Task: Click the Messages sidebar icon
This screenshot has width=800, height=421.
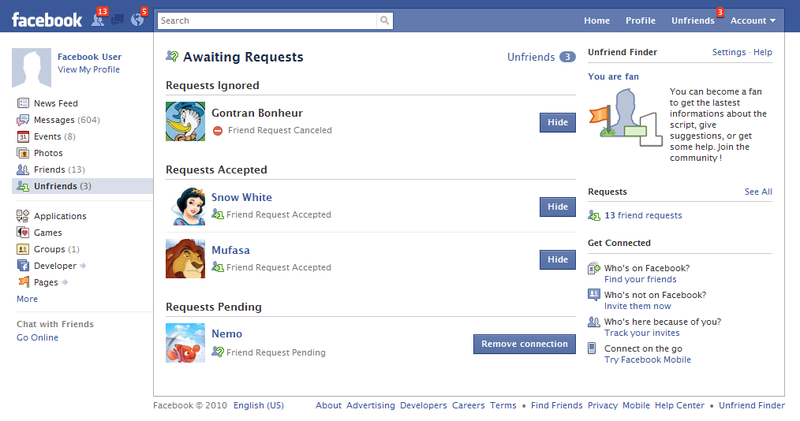Action: coord(23,120)
